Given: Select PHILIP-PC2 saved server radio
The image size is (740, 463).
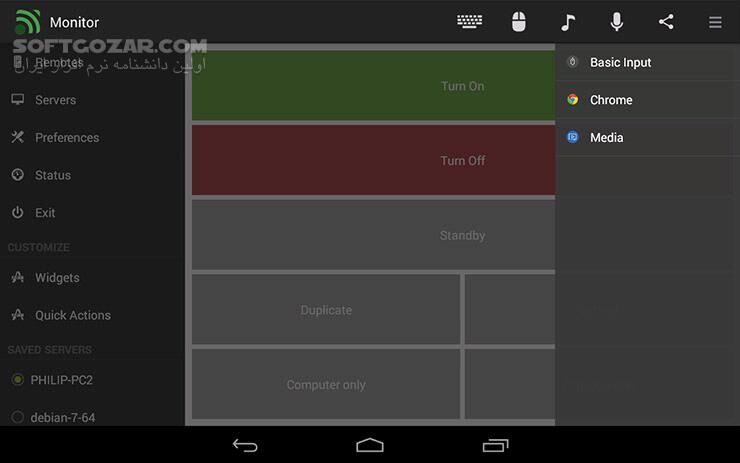Looking at the screenshot, I should tap(18, 379).
